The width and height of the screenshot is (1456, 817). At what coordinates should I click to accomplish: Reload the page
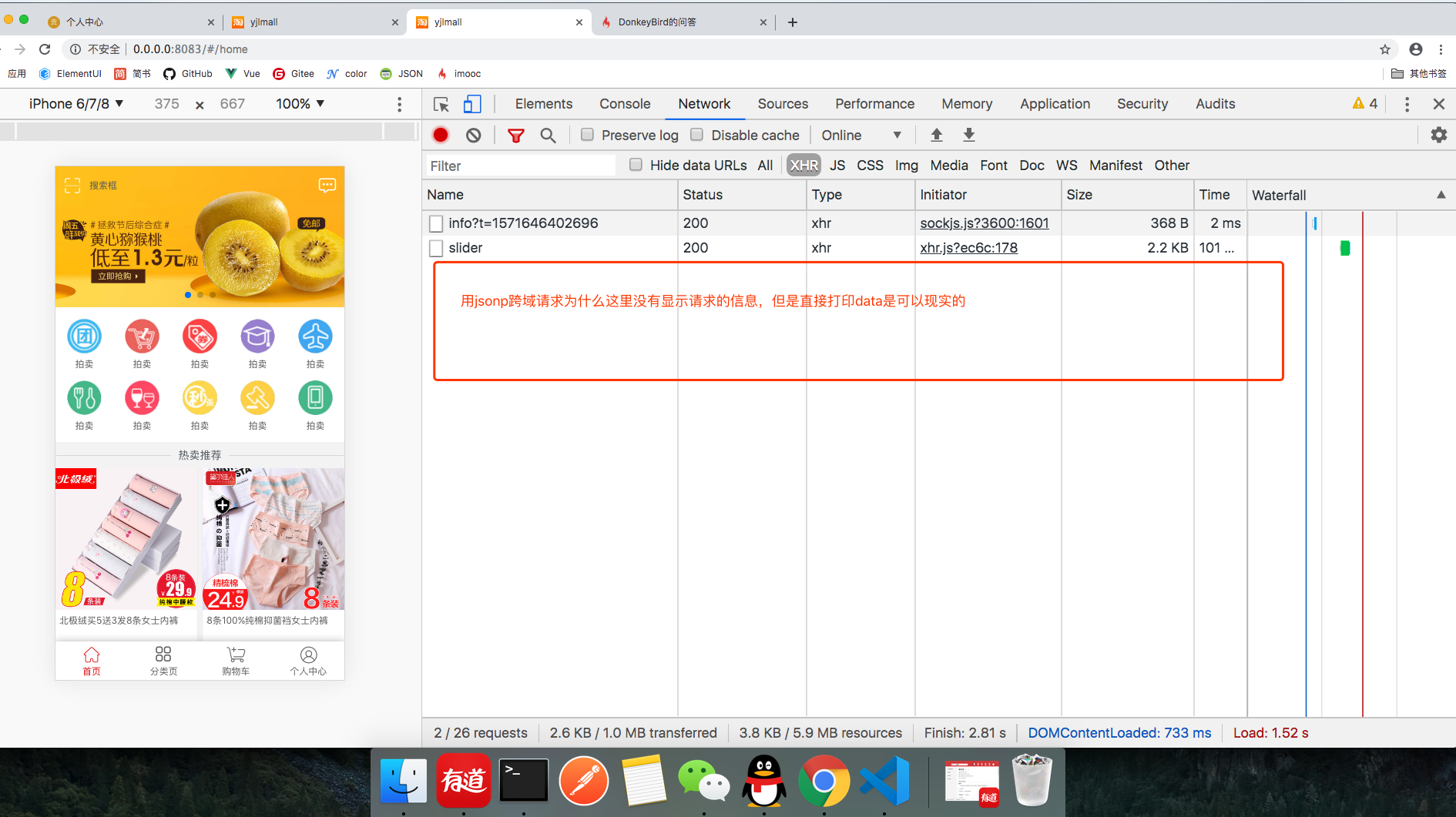45,49
